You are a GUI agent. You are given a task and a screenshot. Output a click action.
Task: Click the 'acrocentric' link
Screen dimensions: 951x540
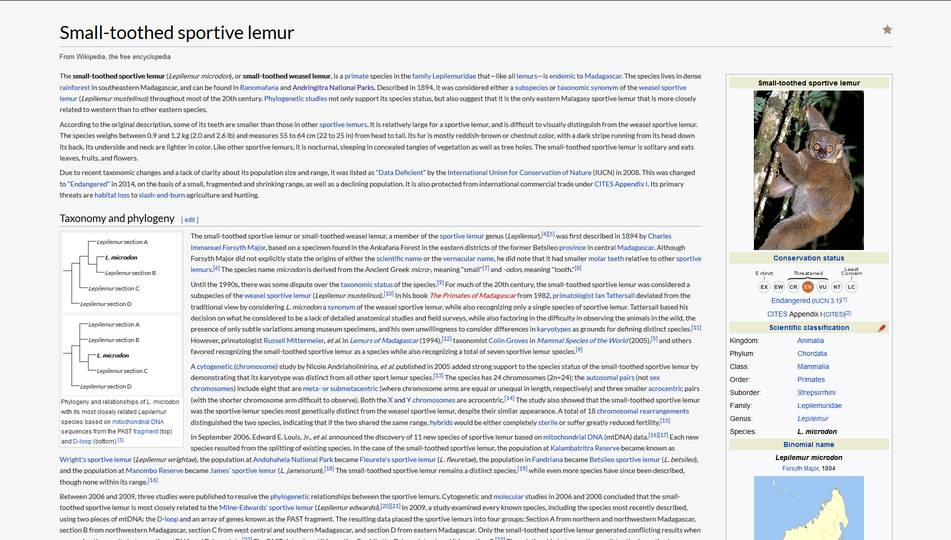point(665,388)
